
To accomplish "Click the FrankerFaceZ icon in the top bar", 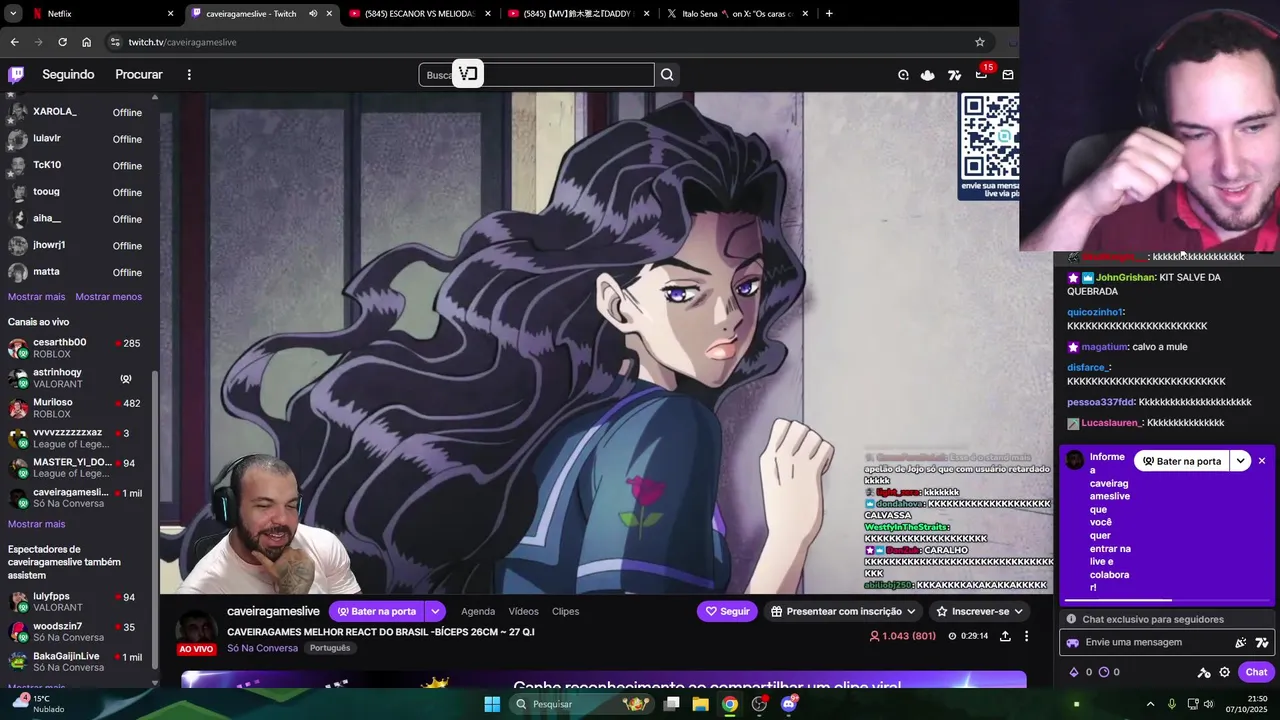I will pyautogui.click(x=903, y=74).
